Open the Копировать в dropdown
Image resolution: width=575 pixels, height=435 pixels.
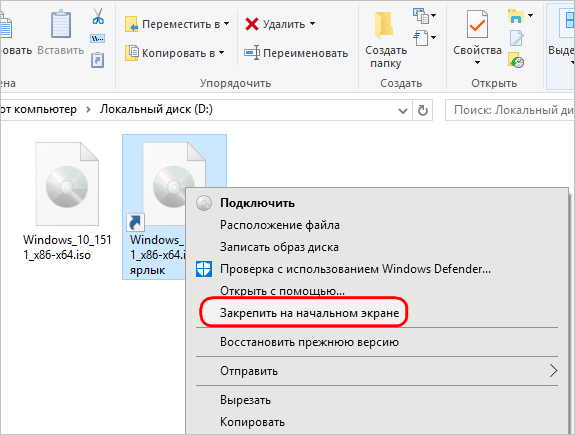(x=175, y=53)
